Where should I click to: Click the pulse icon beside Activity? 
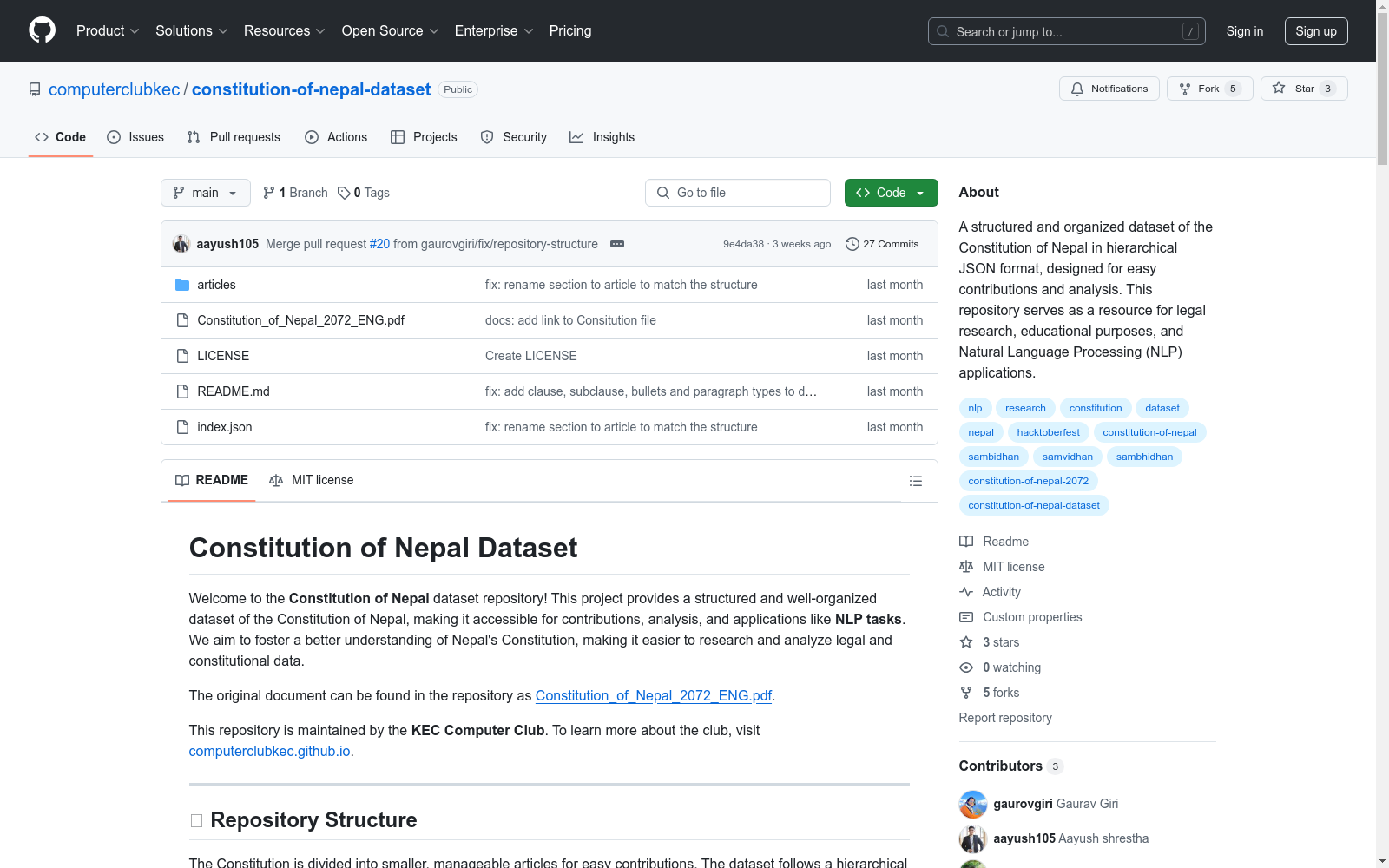coord(966,592)
